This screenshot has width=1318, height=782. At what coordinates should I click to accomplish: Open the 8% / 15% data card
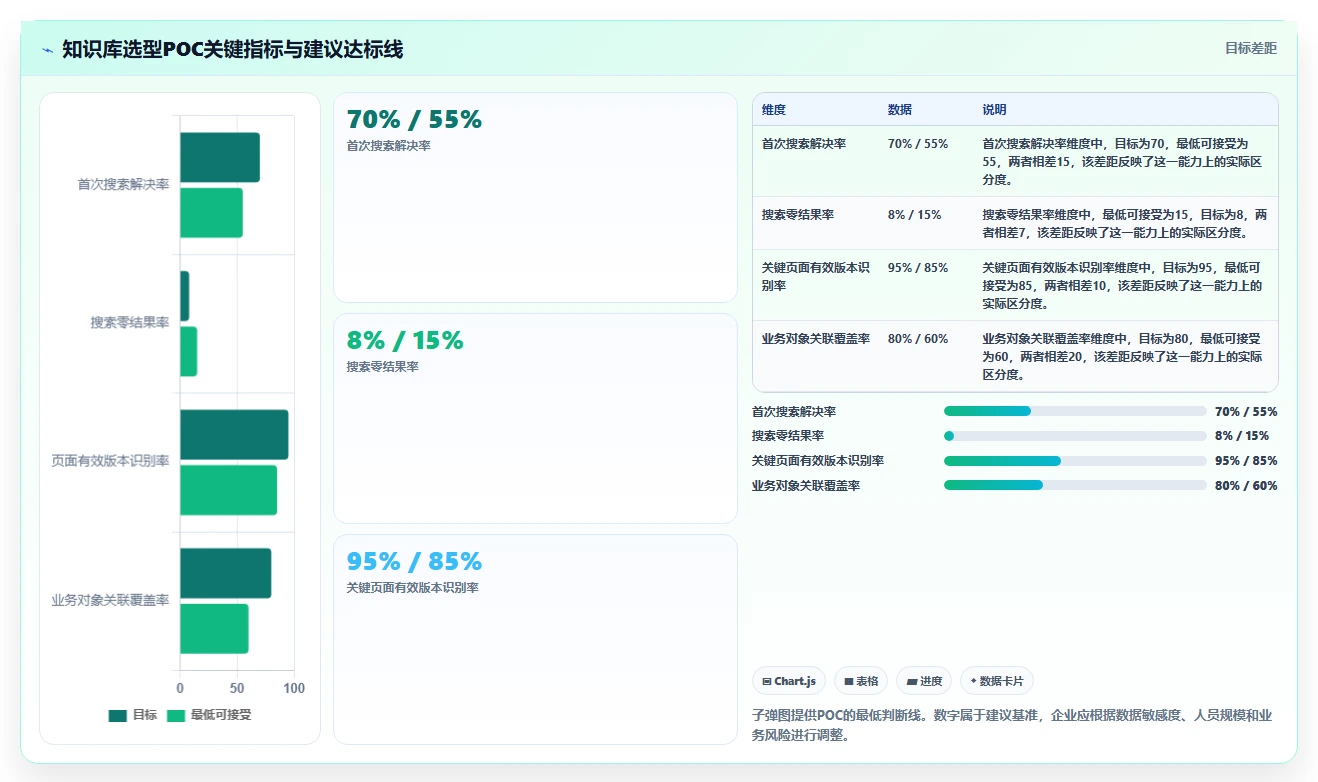[535, 418]
